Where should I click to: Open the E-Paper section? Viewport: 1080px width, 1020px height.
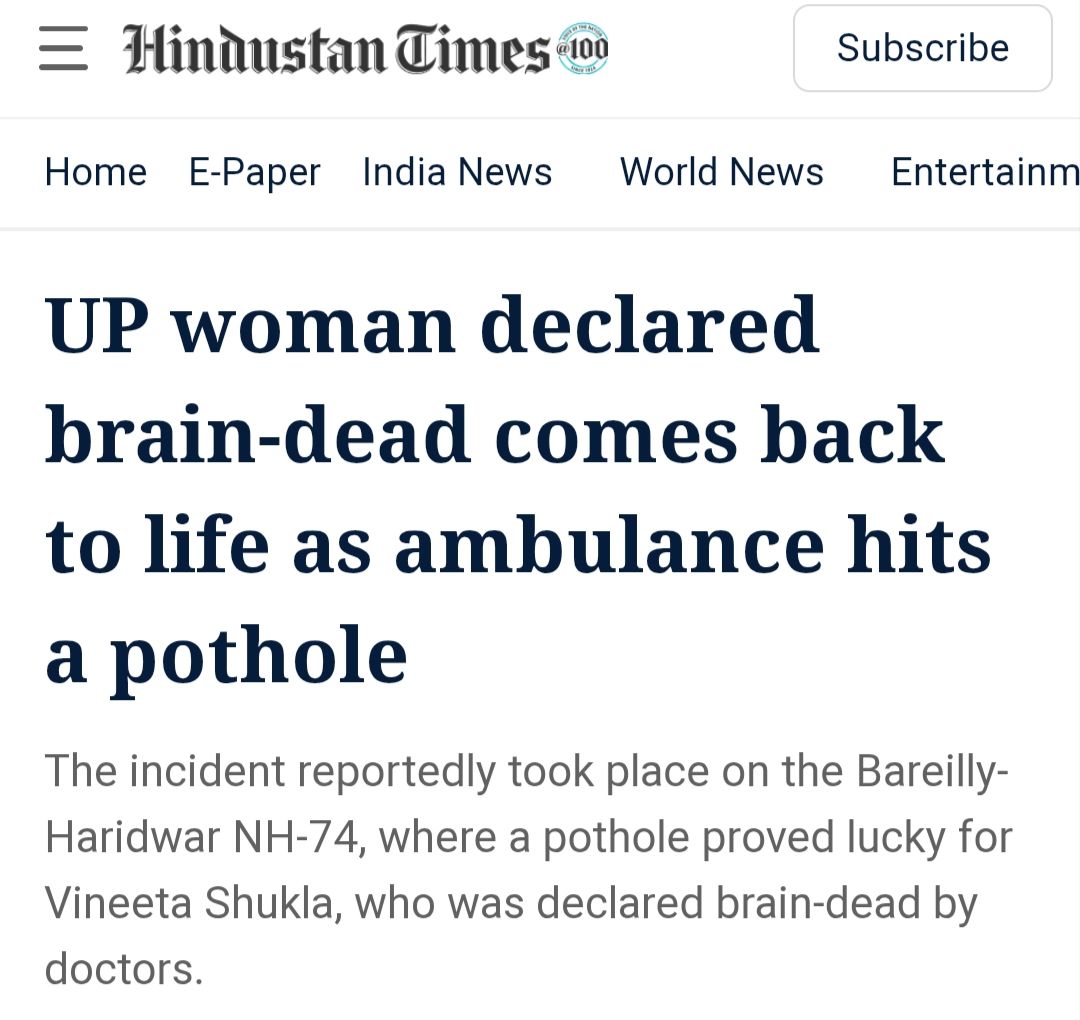point(254,172)
